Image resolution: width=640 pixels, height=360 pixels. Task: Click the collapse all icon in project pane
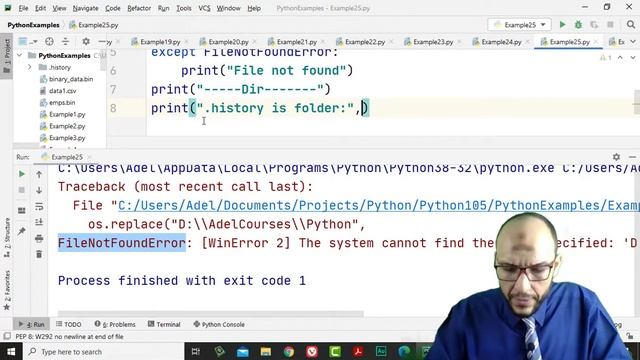(65, 42)
